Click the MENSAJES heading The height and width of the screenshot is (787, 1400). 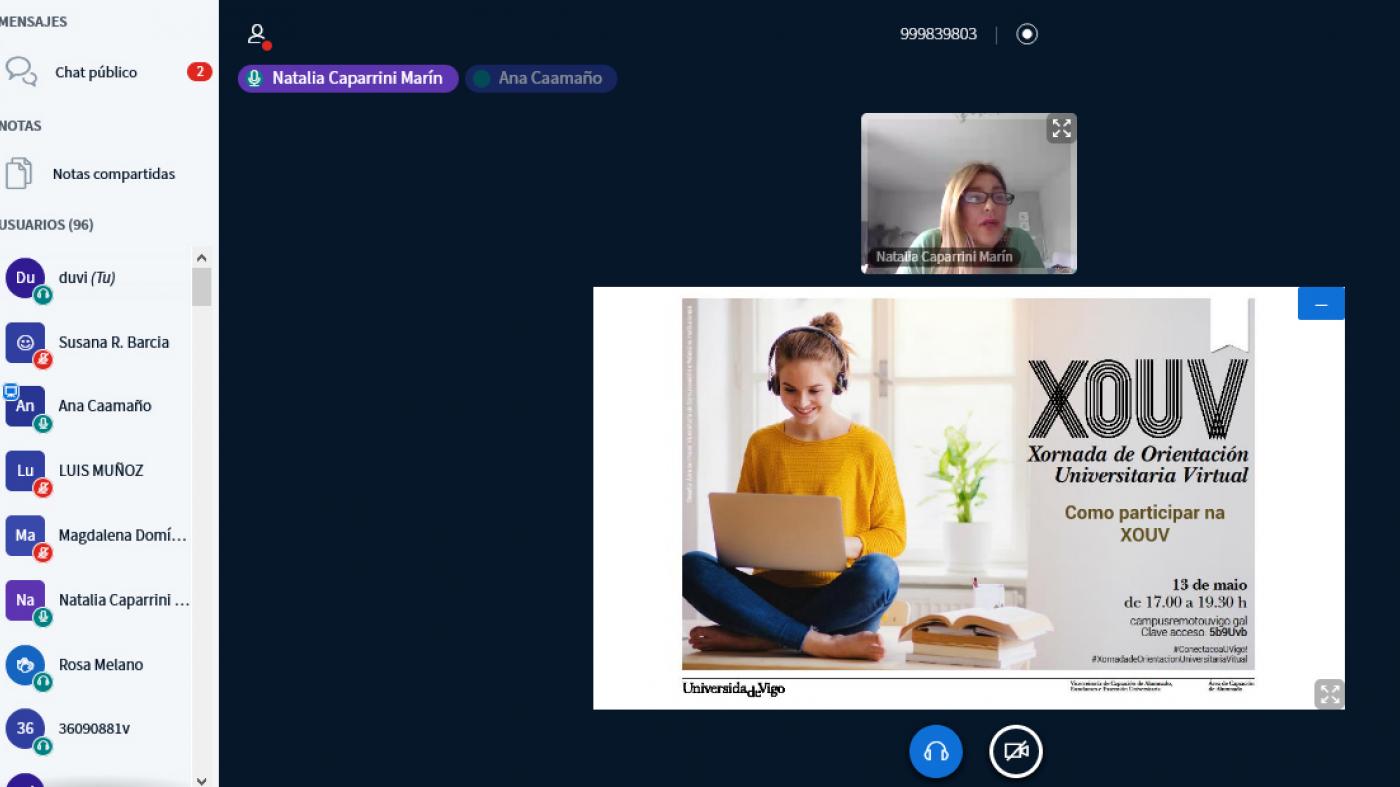tap(34, 21)
